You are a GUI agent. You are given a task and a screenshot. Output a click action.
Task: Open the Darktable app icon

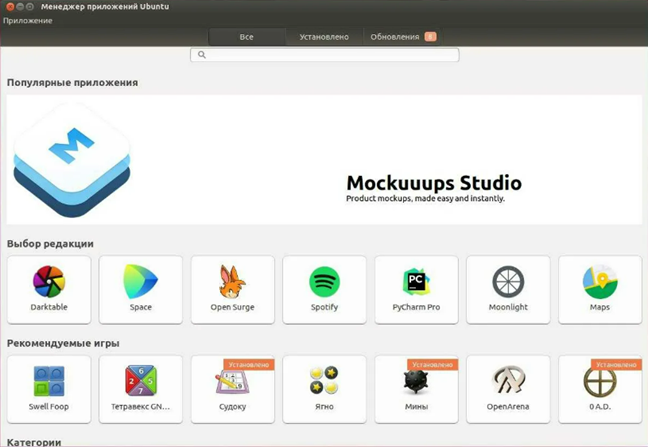(49, 281)
